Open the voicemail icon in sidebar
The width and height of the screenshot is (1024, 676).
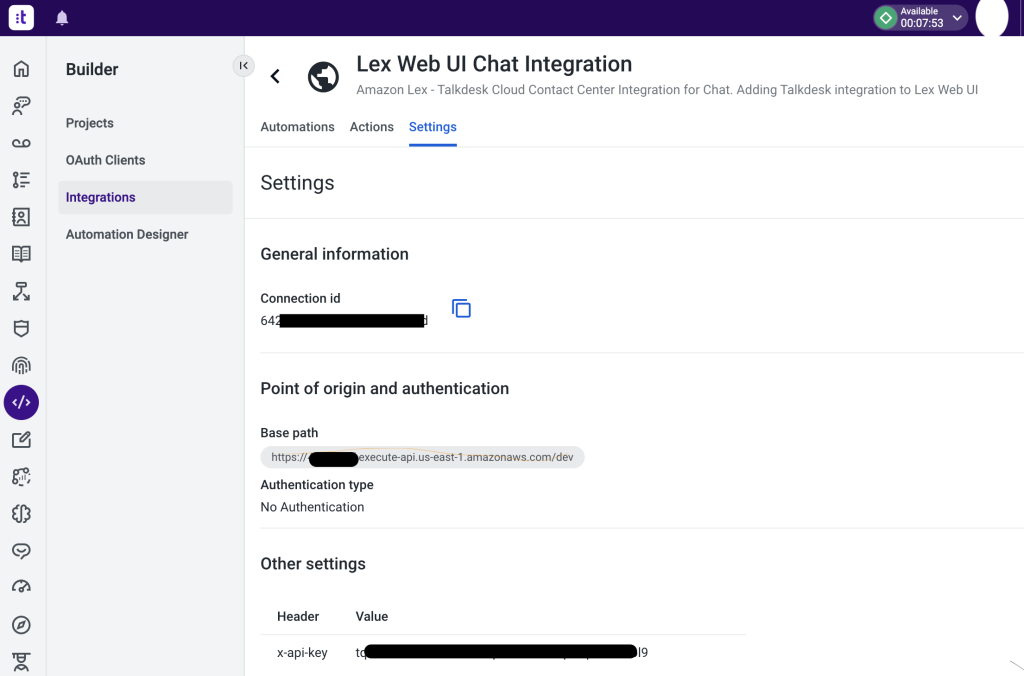[21, 143]
